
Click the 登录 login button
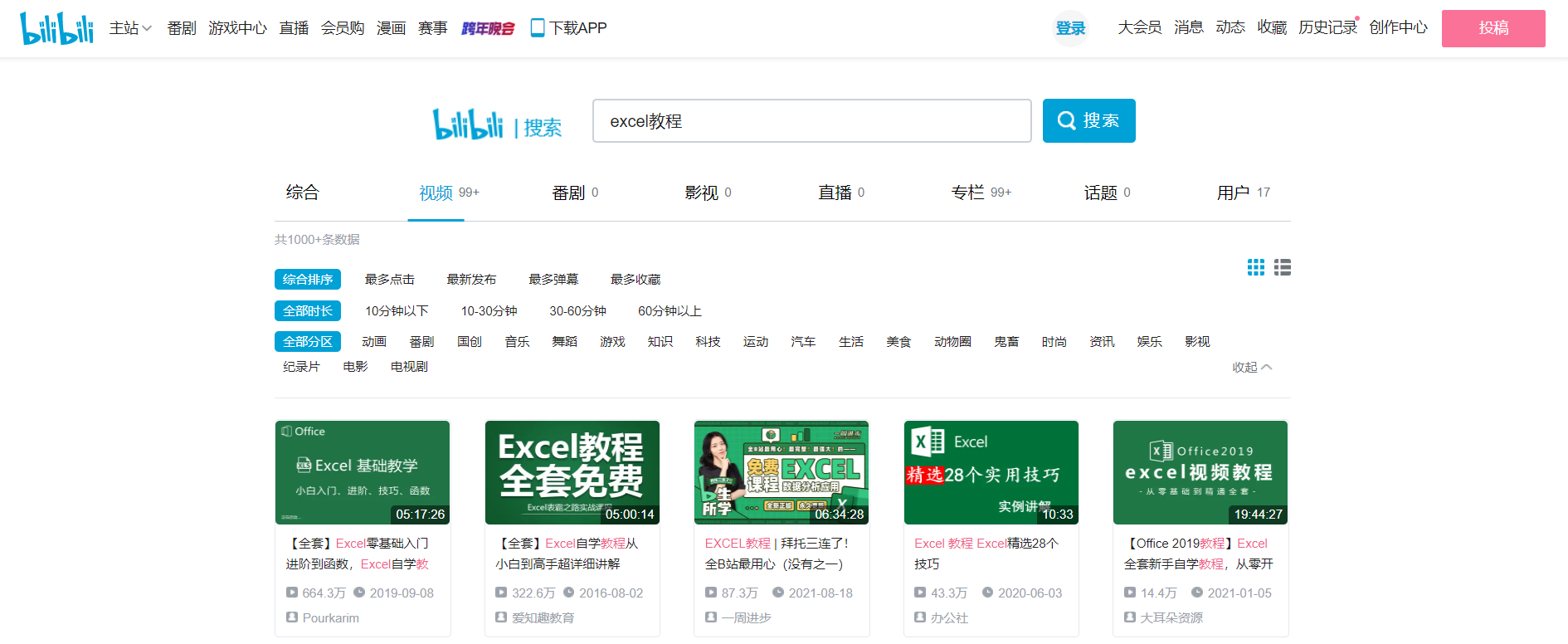[1070, 28]
